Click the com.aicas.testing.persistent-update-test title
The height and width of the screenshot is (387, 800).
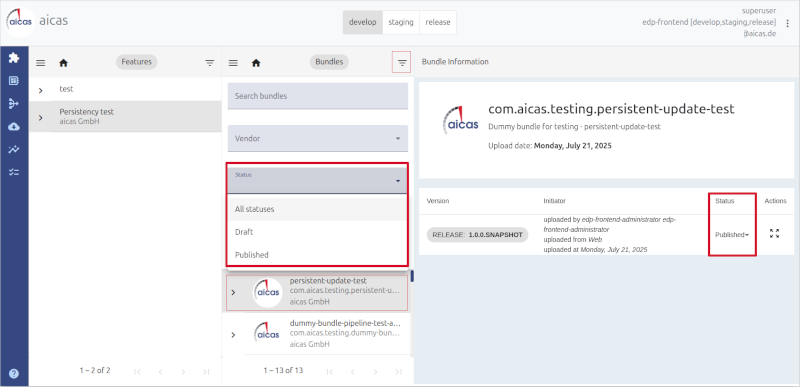611,109
